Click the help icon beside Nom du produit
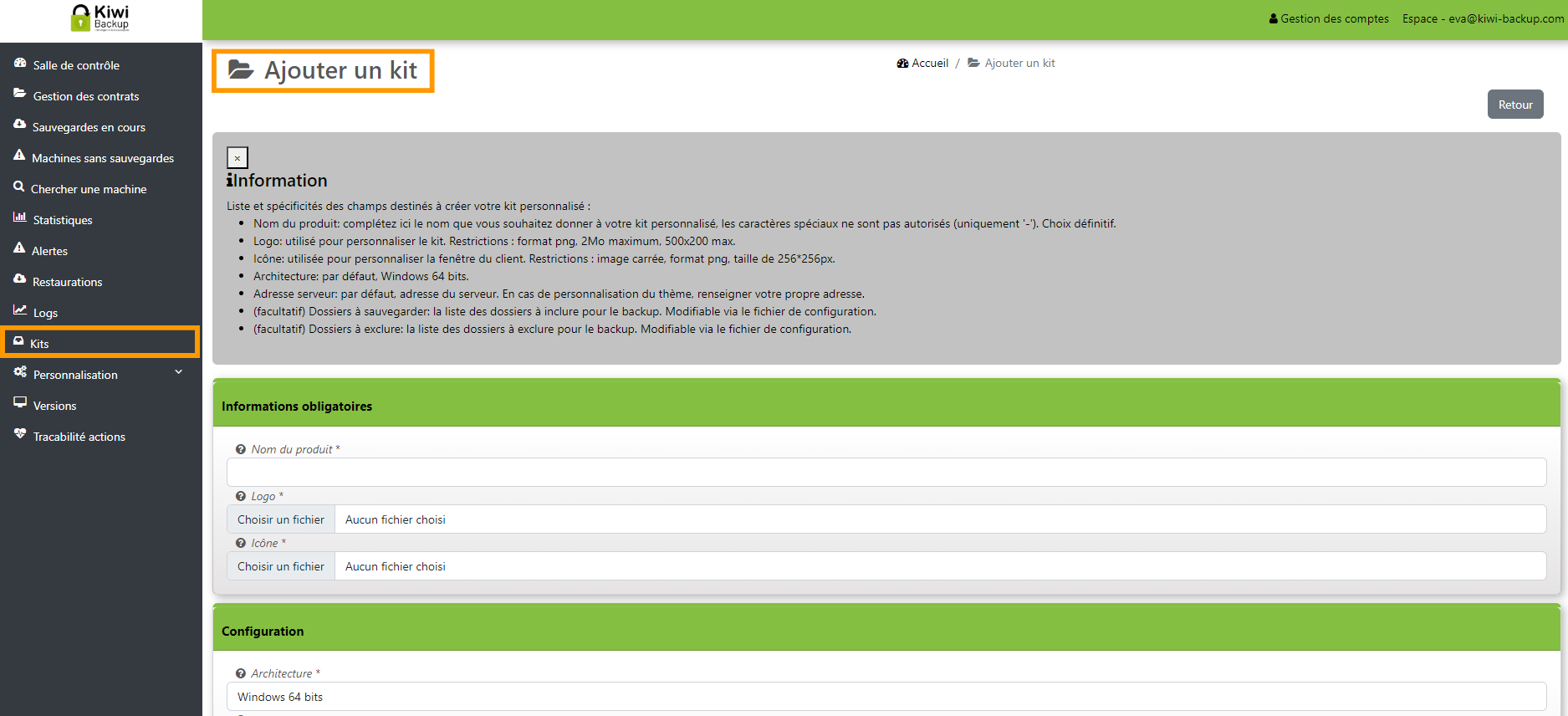 pyautogui.click(x=241, y=450)
